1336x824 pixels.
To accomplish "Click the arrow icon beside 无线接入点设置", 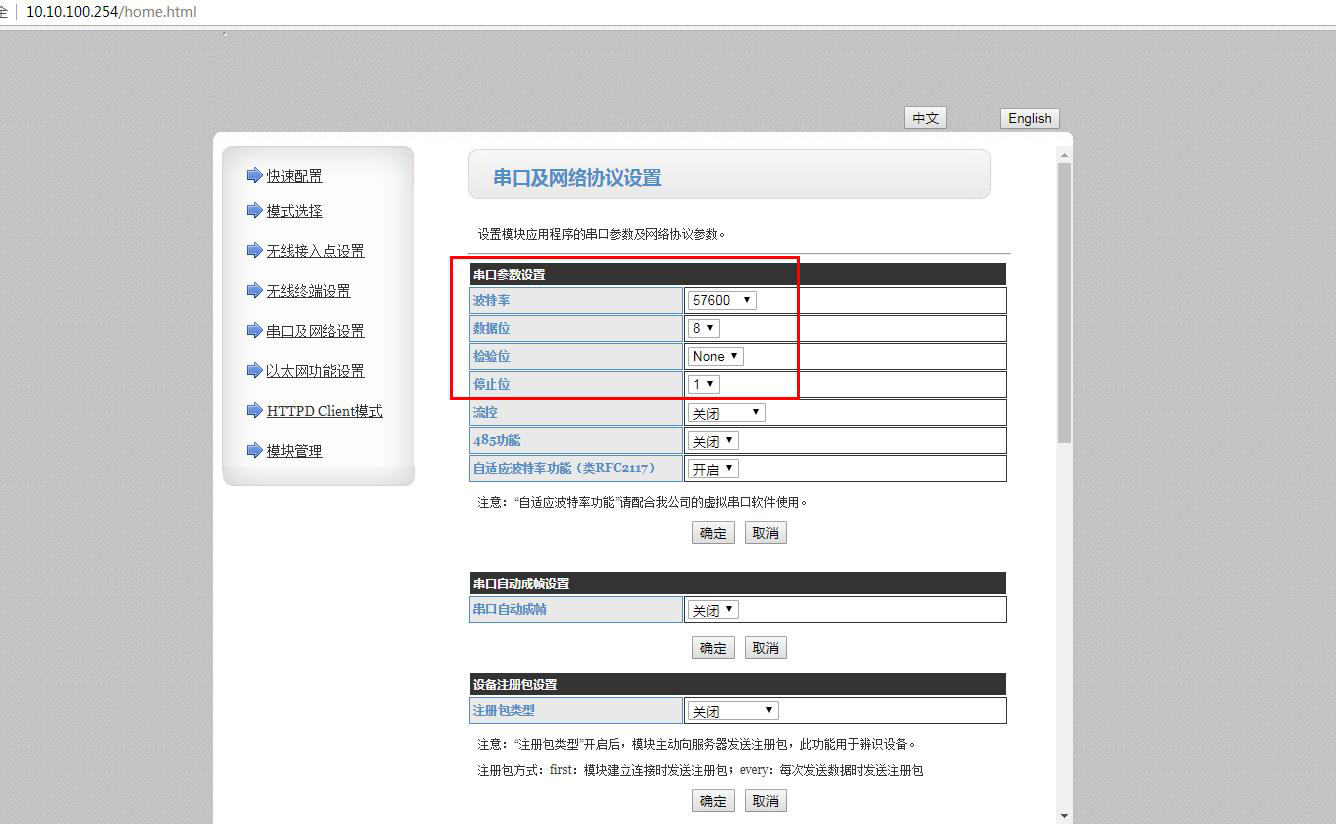I will pyautogui.click(x=254, y=251).
